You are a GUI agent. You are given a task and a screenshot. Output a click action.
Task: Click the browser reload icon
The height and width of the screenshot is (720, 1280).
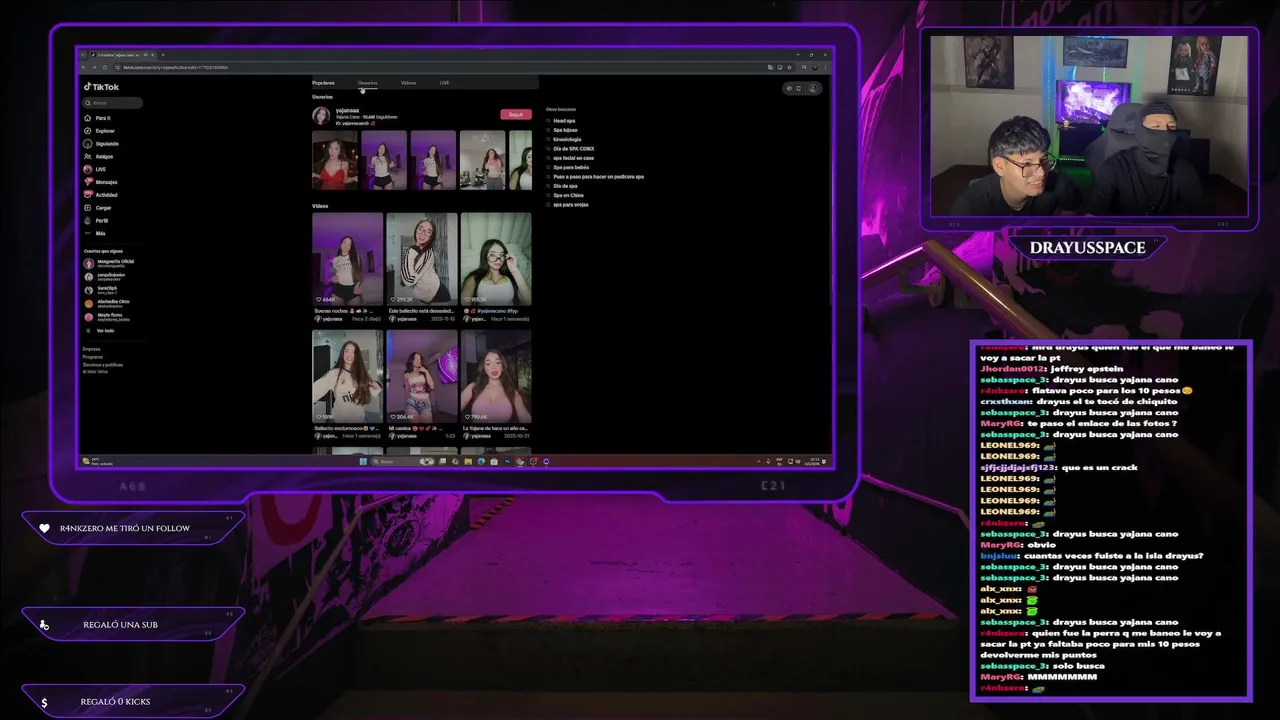(x=107, y=67)
